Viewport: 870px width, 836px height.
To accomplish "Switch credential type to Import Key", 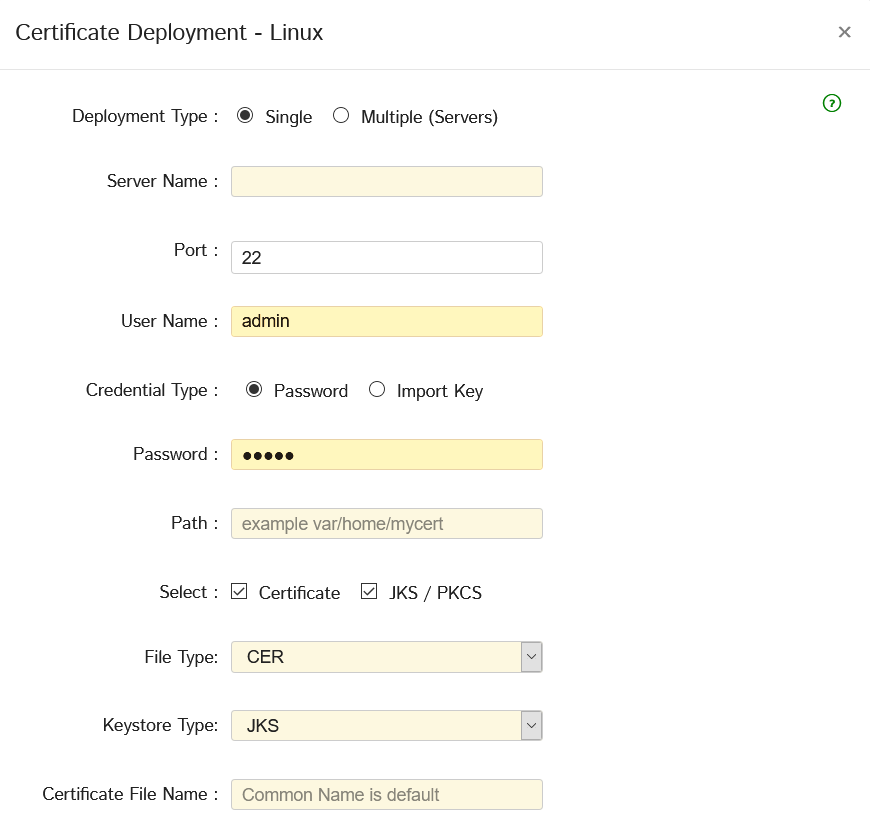I will click(377, 390).
